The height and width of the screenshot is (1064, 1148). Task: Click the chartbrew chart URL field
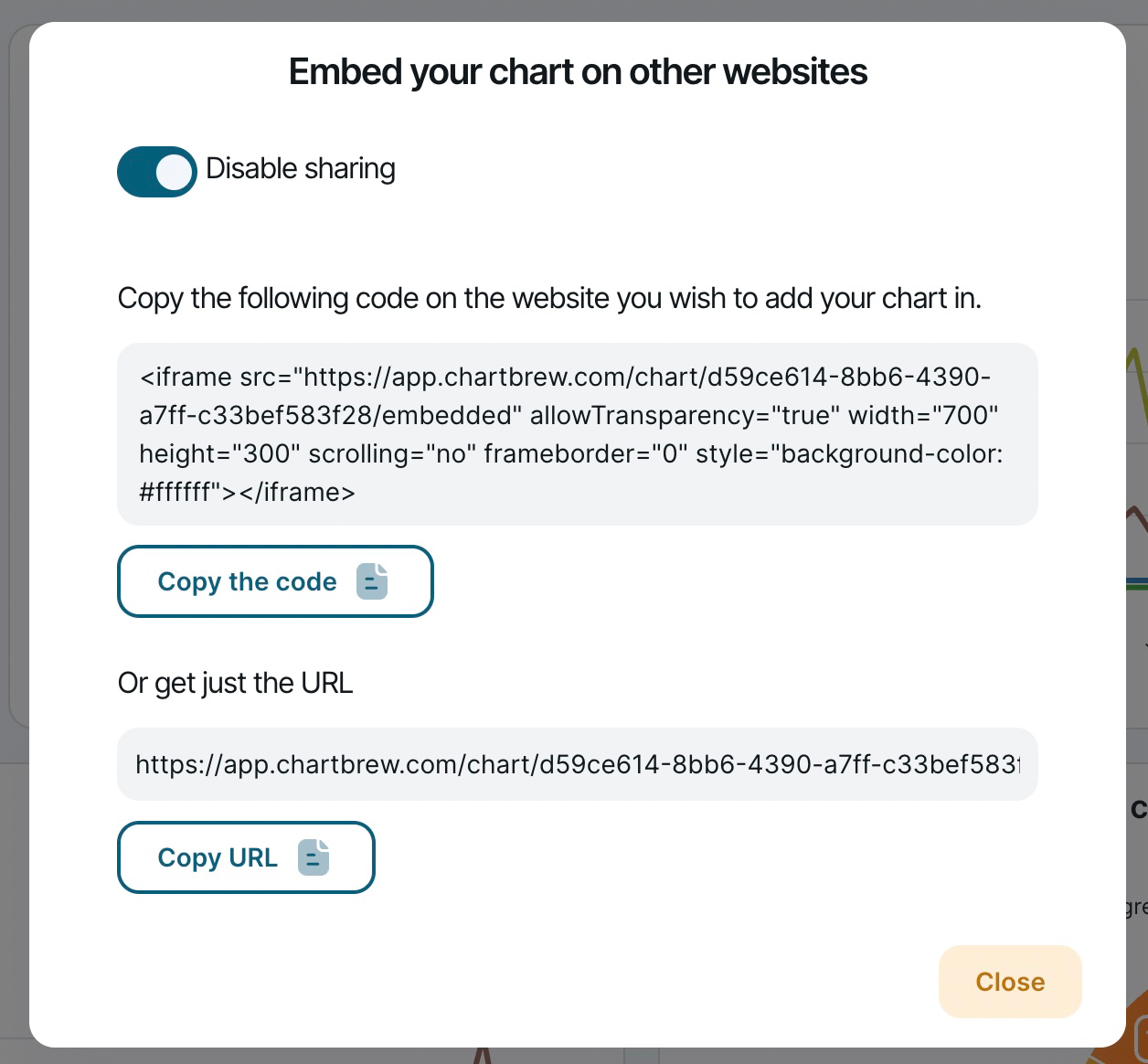point(576,764)
